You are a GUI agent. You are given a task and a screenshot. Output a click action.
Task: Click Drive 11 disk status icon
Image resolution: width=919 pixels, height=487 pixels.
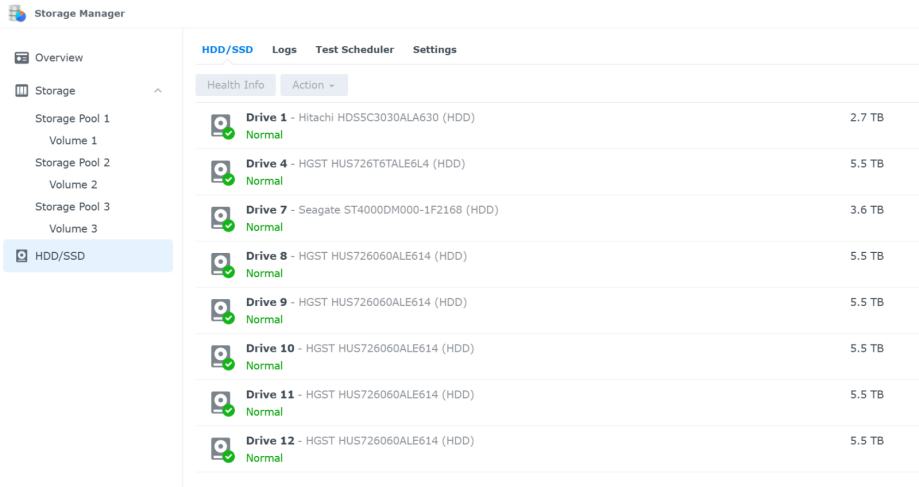pos(222,403)
